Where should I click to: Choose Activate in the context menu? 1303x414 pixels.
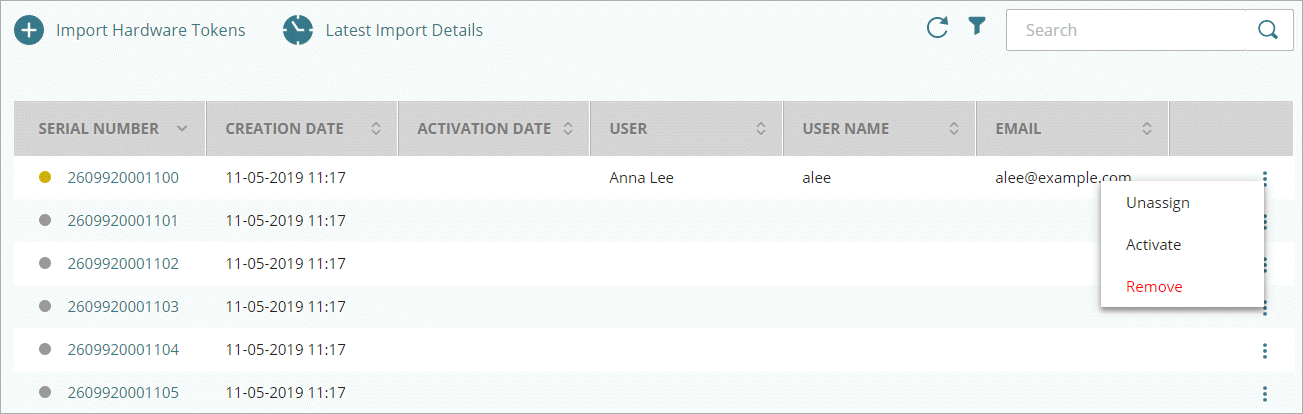coord(1153,245)
